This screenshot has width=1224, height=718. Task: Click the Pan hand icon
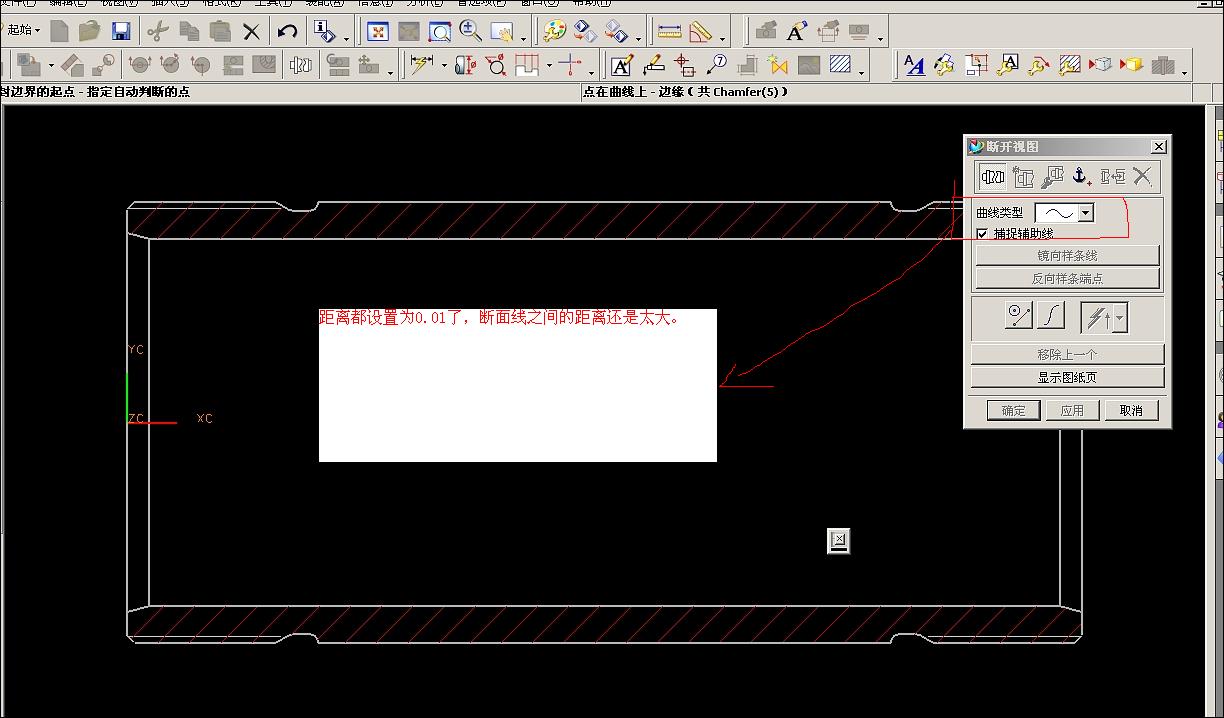click(x=502, y=31)
